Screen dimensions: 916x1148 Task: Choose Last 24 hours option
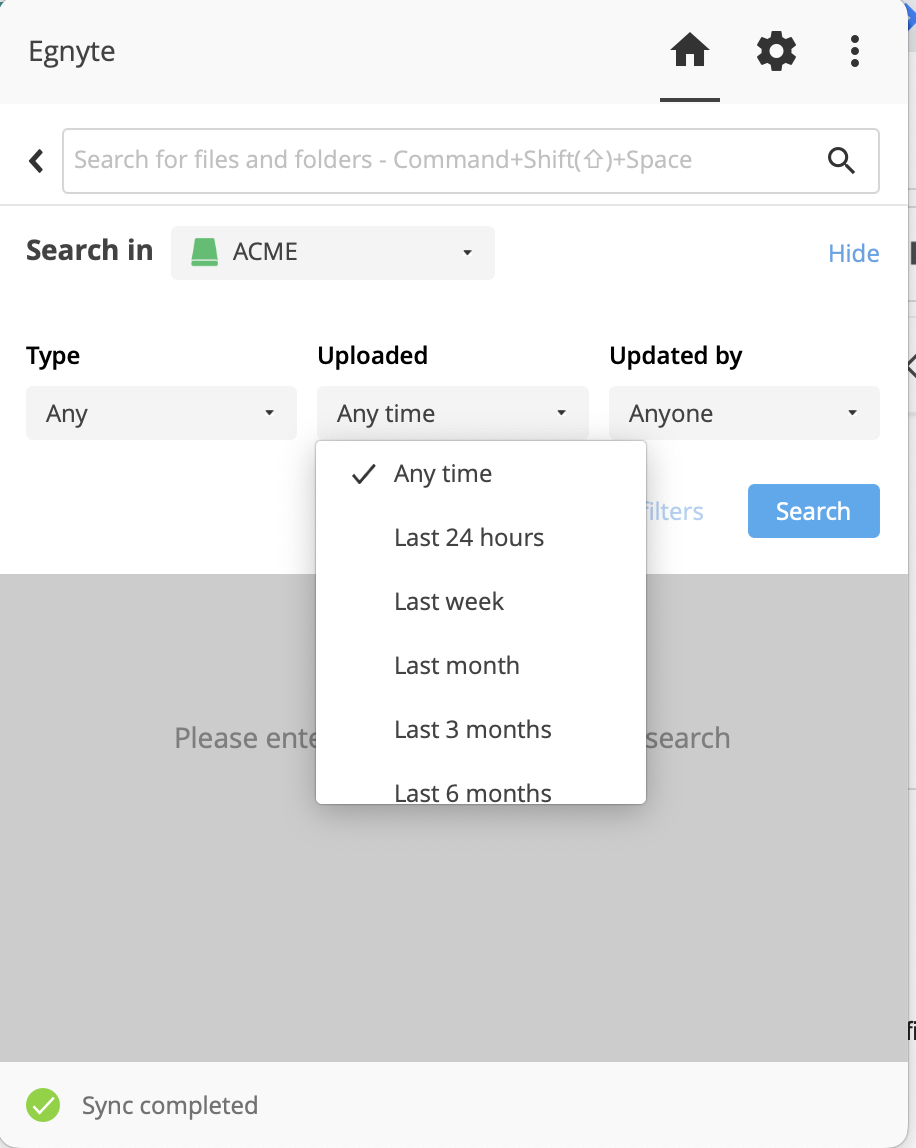point(469,538)
